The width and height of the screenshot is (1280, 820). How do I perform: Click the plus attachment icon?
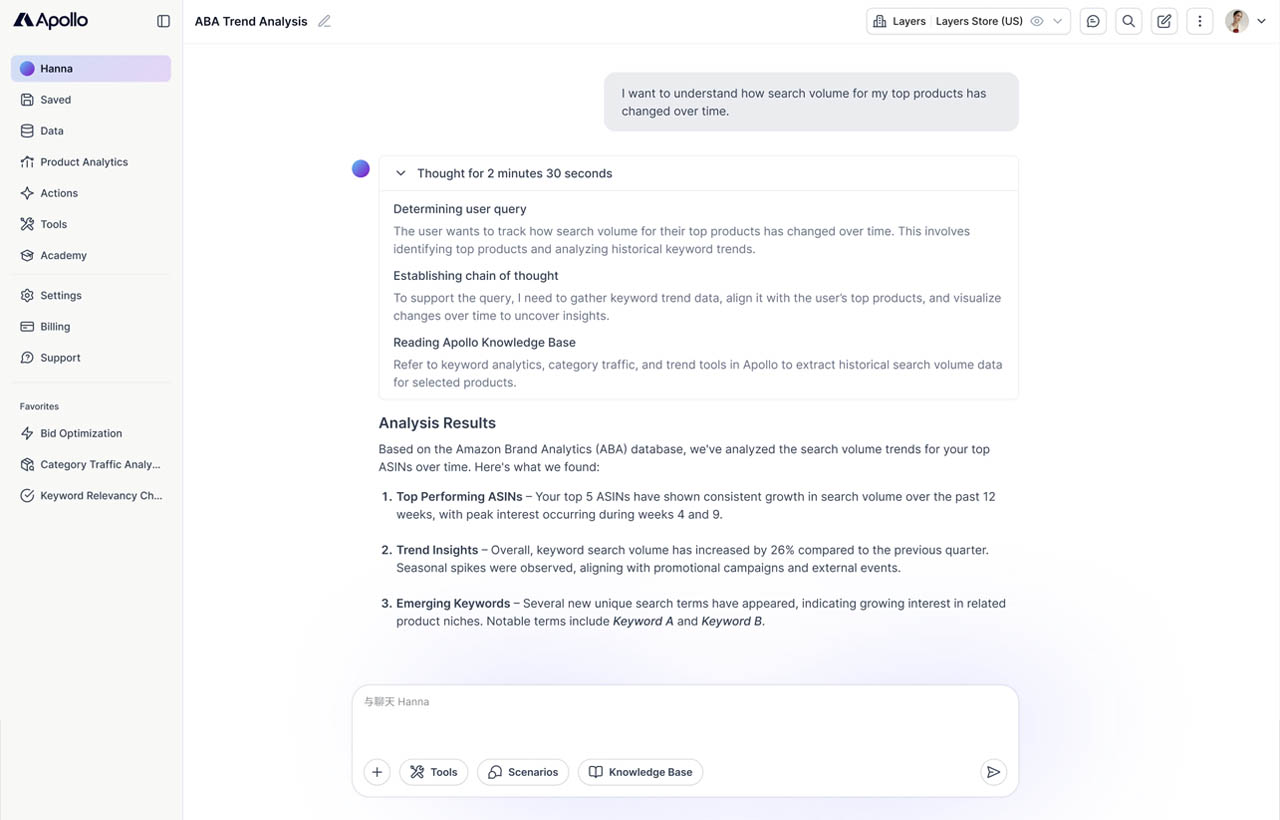(x=377, y=772)
